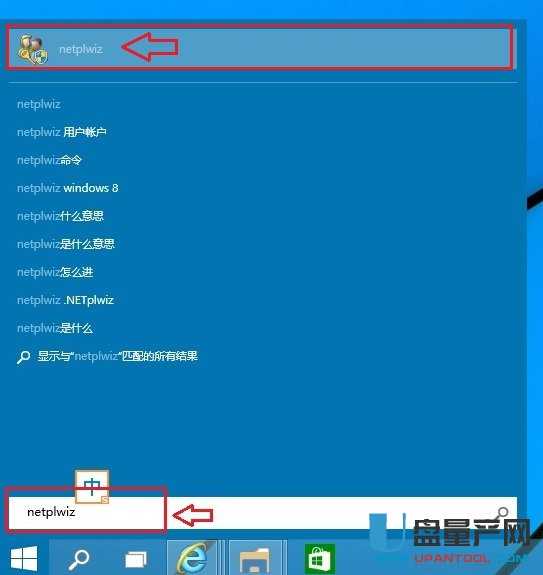Show all results matching netplwiz
Image resolution: width=543 pixels, height=575 pixels.
107,356
